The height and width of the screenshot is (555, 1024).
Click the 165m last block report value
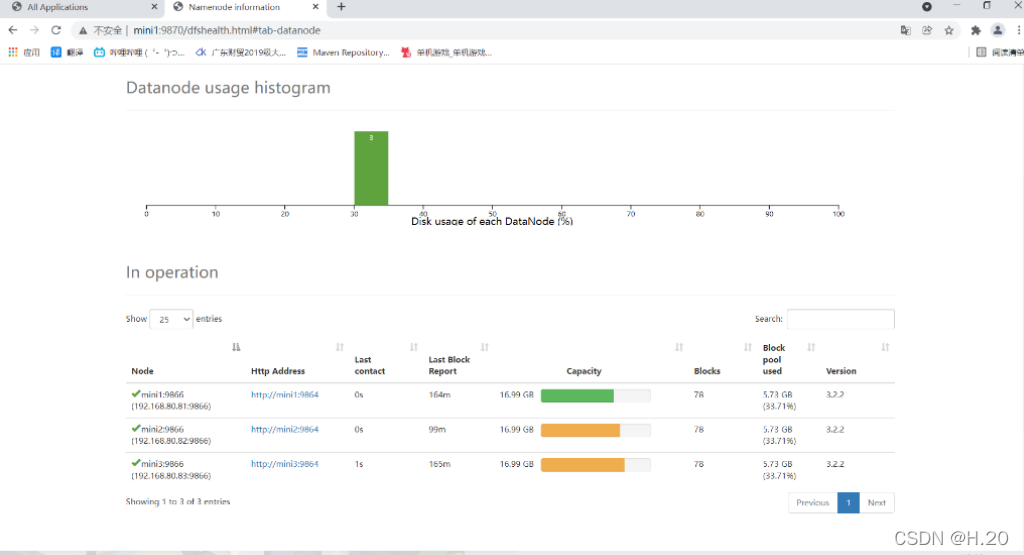tap(440, 464)
